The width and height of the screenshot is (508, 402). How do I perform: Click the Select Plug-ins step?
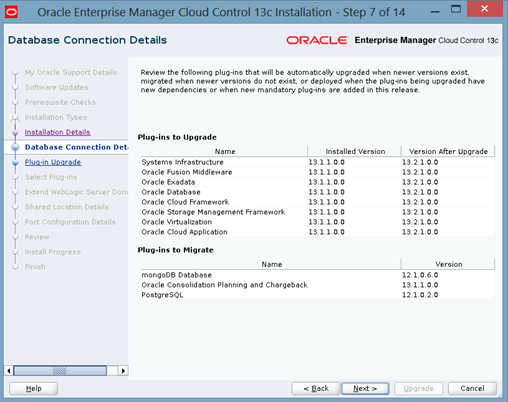[x=51, y=177]
